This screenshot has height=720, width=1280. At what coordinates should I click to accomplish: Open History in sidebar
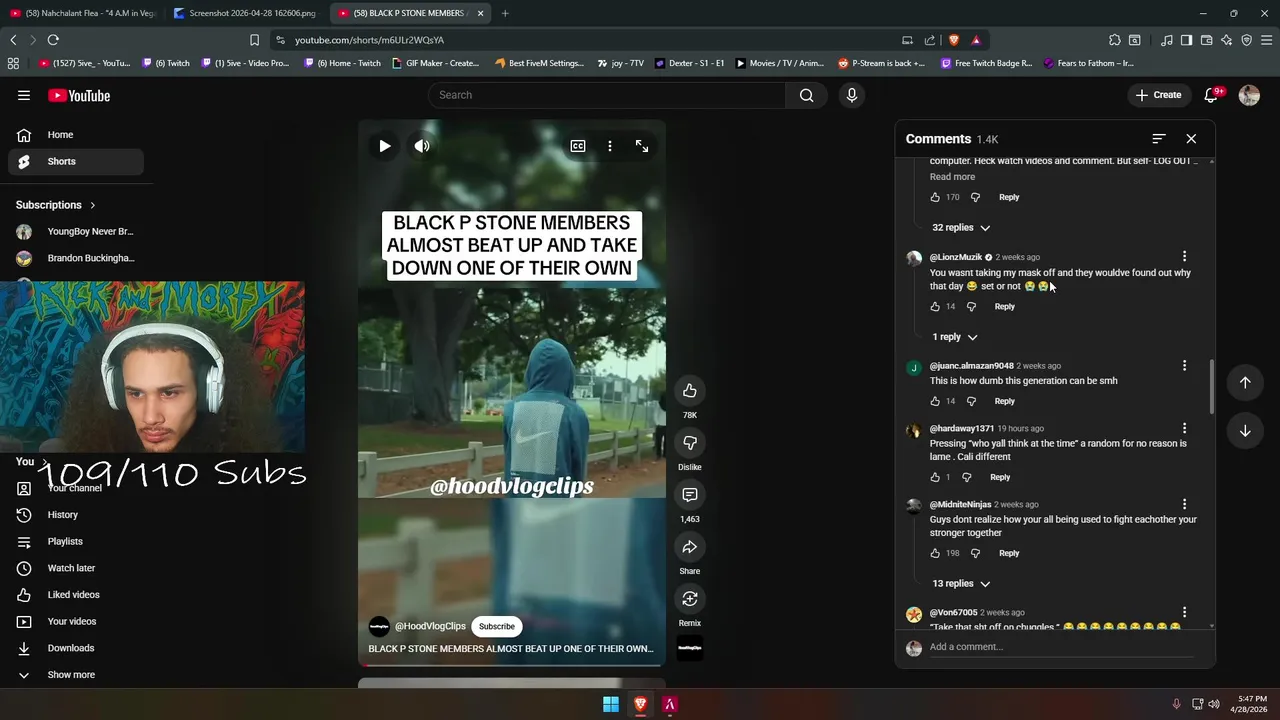[76, 515]
